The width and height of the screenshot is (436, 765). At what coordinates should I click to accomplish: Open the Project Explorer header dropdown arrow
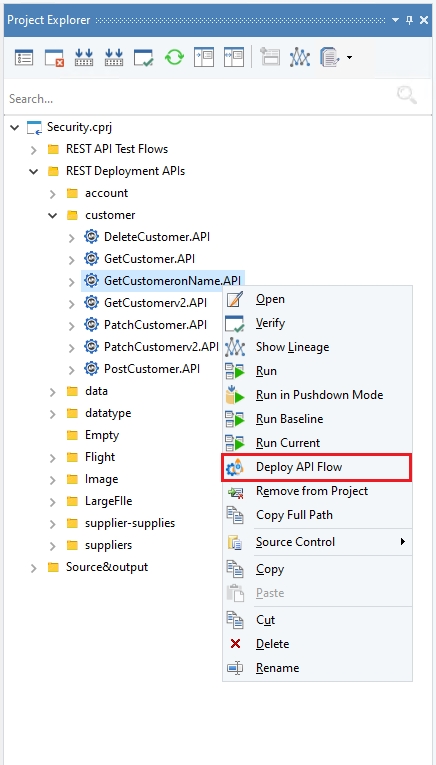coord(396,20)
